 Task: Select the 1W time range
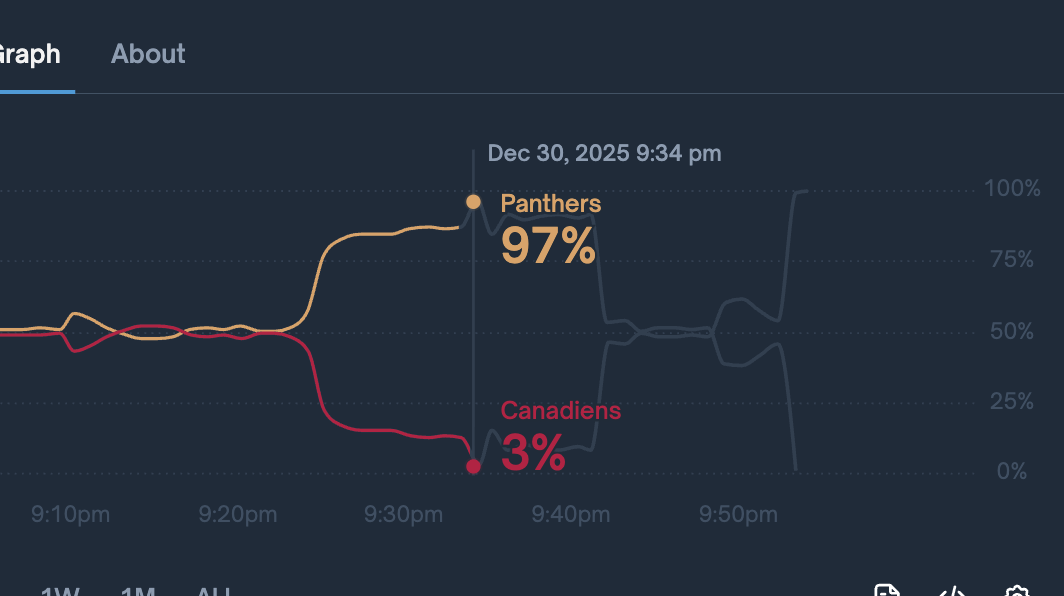pyautogui.click(x=60, y=592)
